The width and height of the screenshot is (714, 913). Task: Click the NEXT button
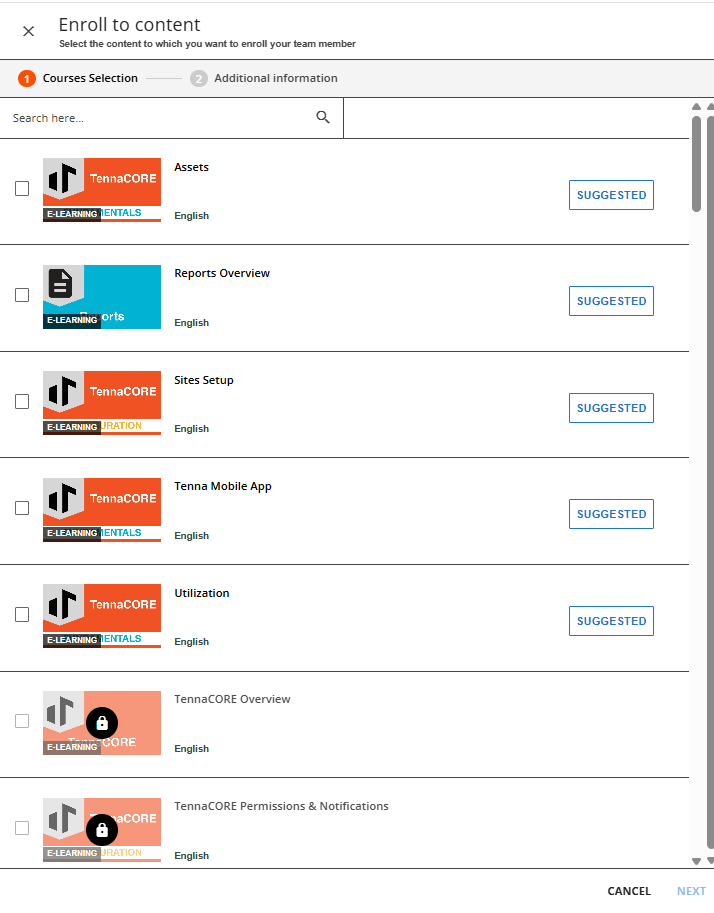click(x=691, y=891)
